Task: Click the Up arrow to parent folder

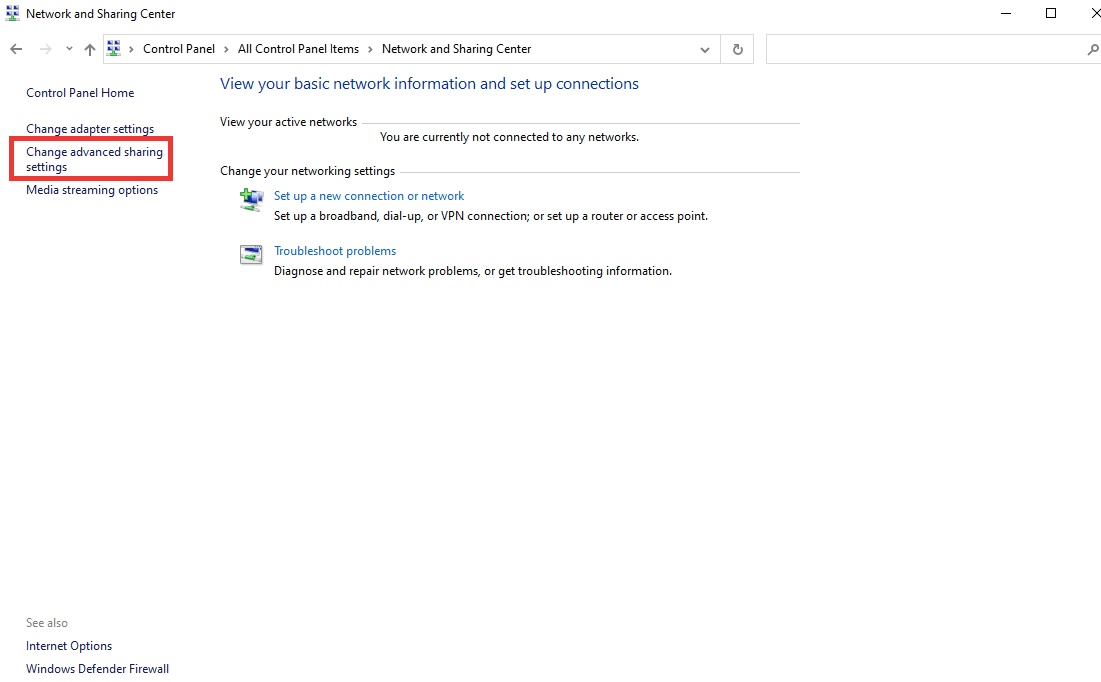Action: tap(90, 49)
